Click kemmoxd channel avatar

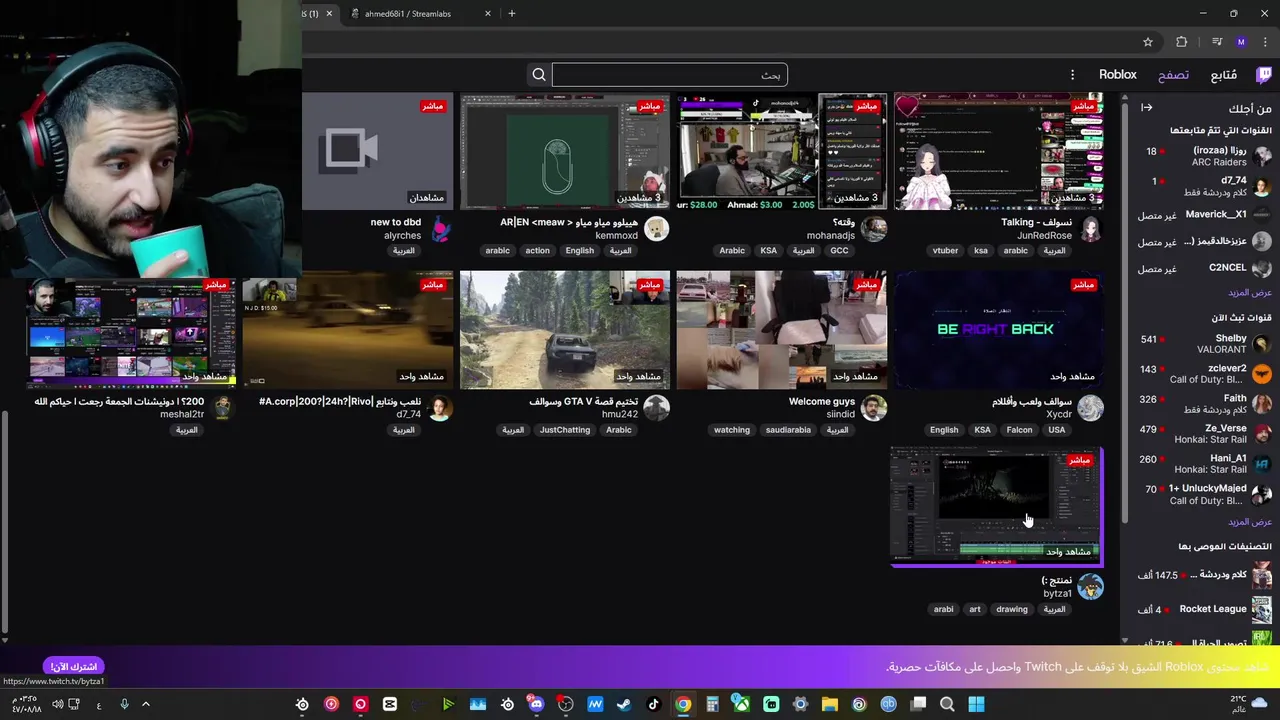(x=656, y=229)
